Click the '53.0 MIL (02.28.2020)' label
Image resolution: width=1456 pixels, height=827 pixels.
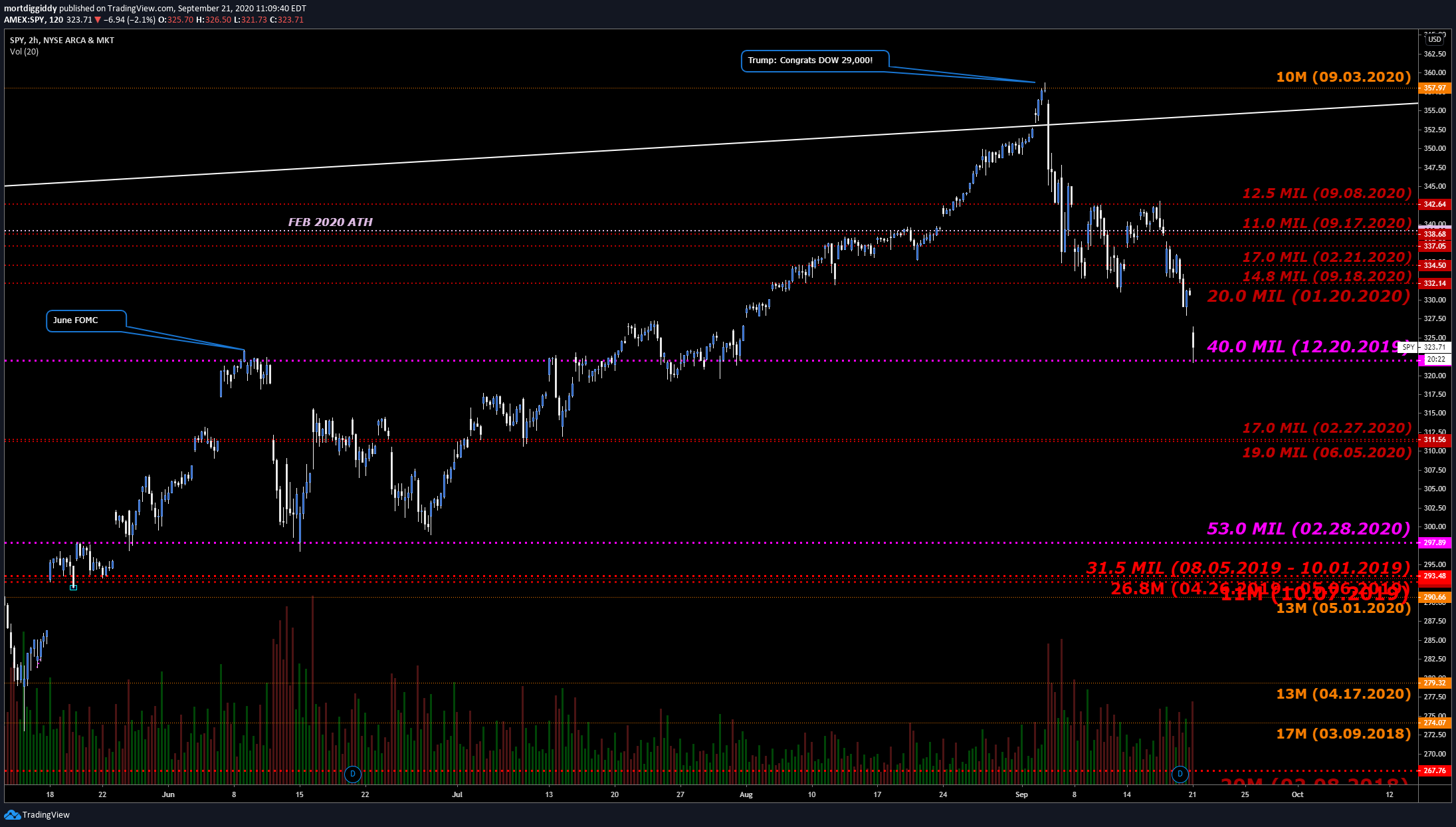[x=1308, y=529]
